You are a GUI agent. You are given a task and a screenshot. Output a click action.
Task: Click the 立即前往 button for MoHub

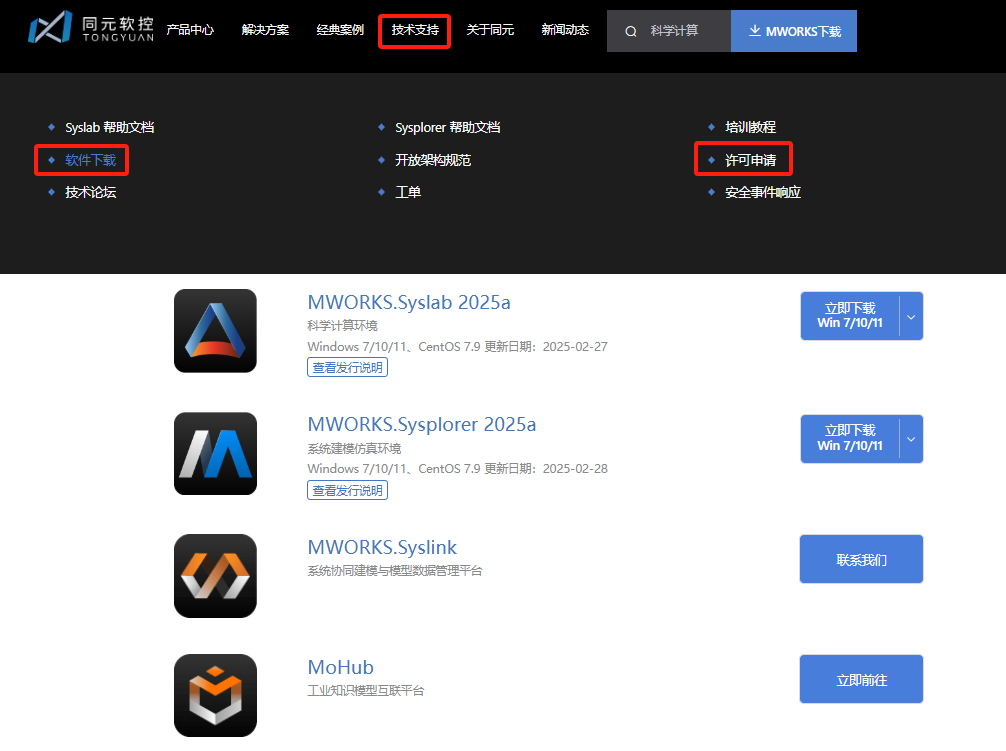click(x=861, y=679)
